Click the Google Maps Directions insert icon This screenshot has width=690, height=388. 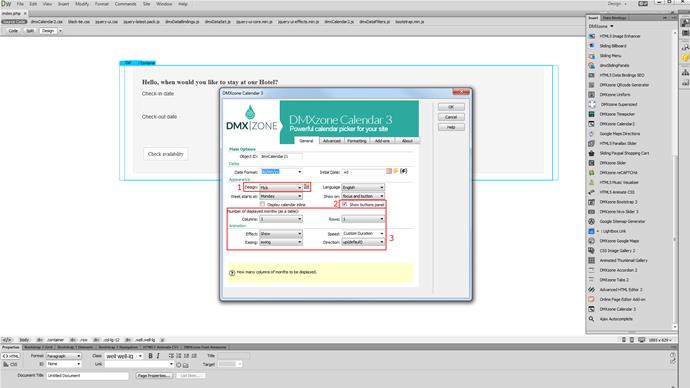tap(591, 134)
